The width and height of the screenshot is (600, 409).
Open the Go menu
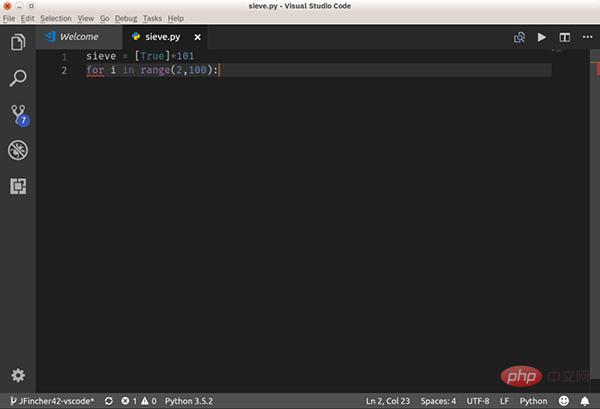pyautogui.click(x=104, y=18)
